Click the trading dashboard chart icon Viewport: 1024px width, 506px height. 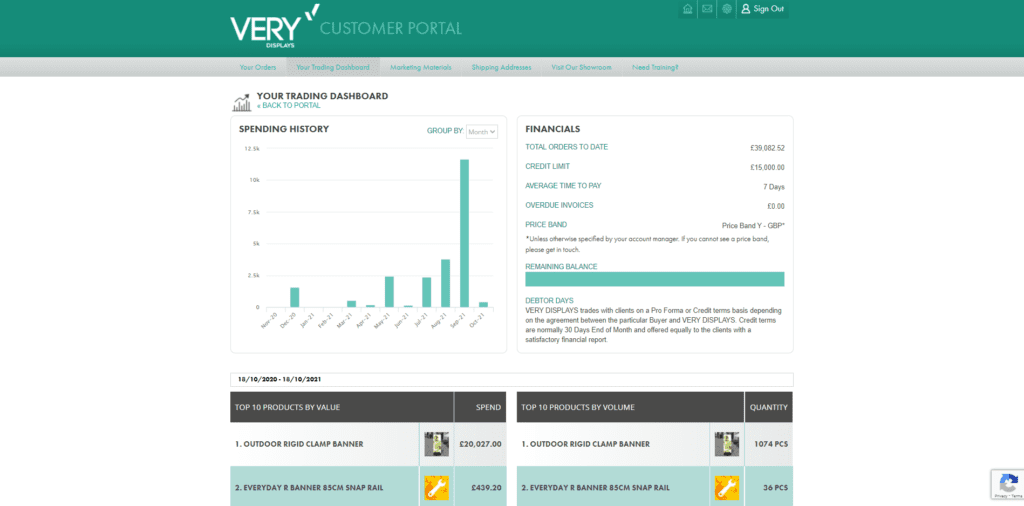242,102
